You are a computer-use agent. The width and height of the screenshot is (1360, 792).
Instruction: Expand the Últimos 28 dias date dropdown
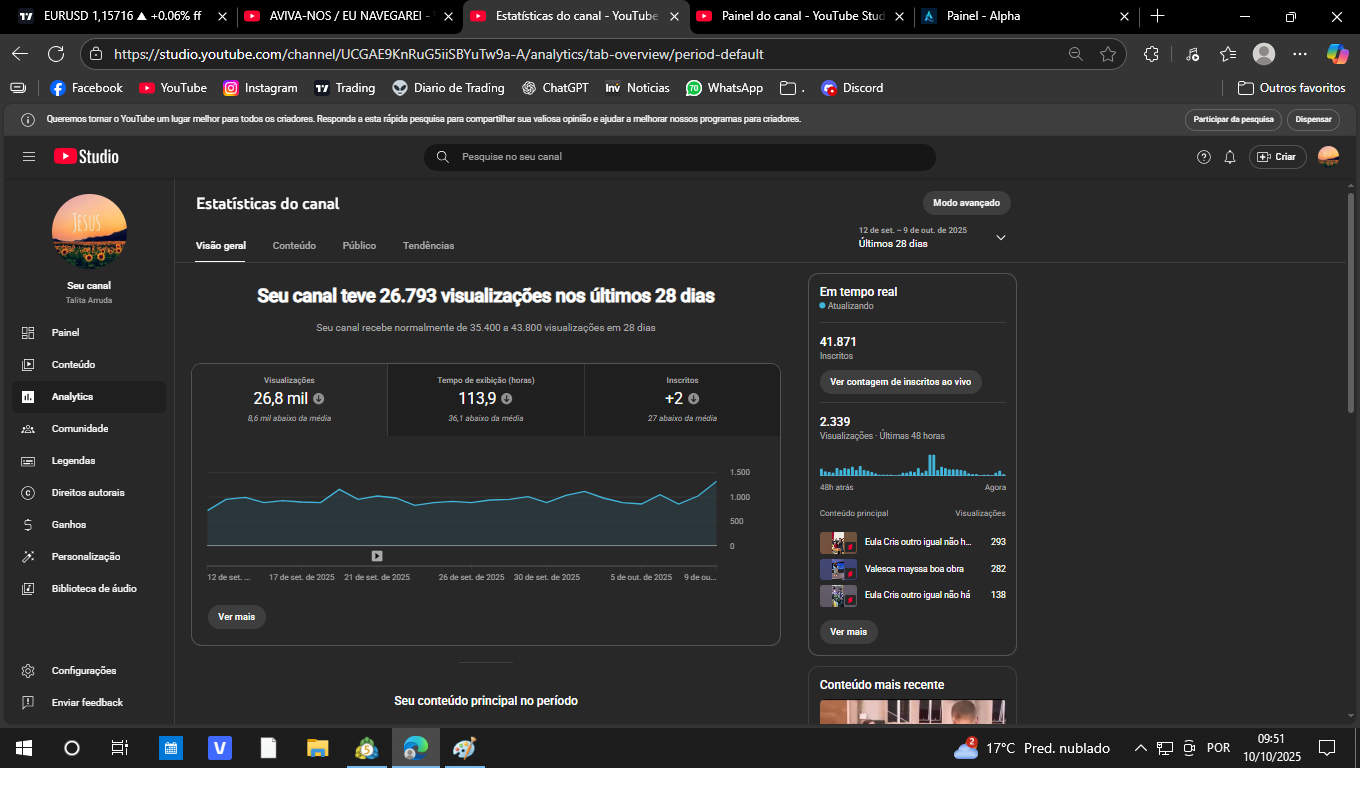tap(1000, 237)
